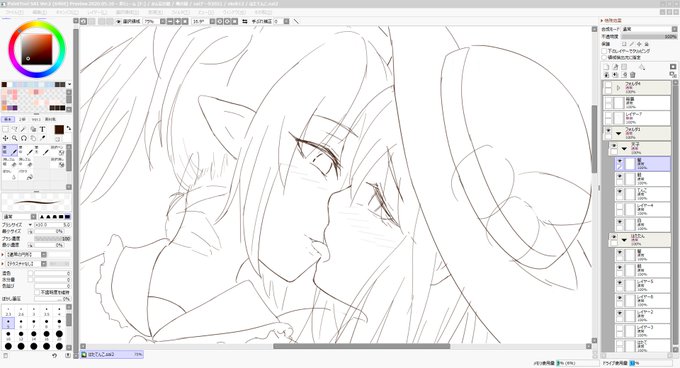Image resolution: width=680 pixels, height=368 pixels.
Task: Open the rotation angle dropdown beside 16.9°
Action: [212, 21]
